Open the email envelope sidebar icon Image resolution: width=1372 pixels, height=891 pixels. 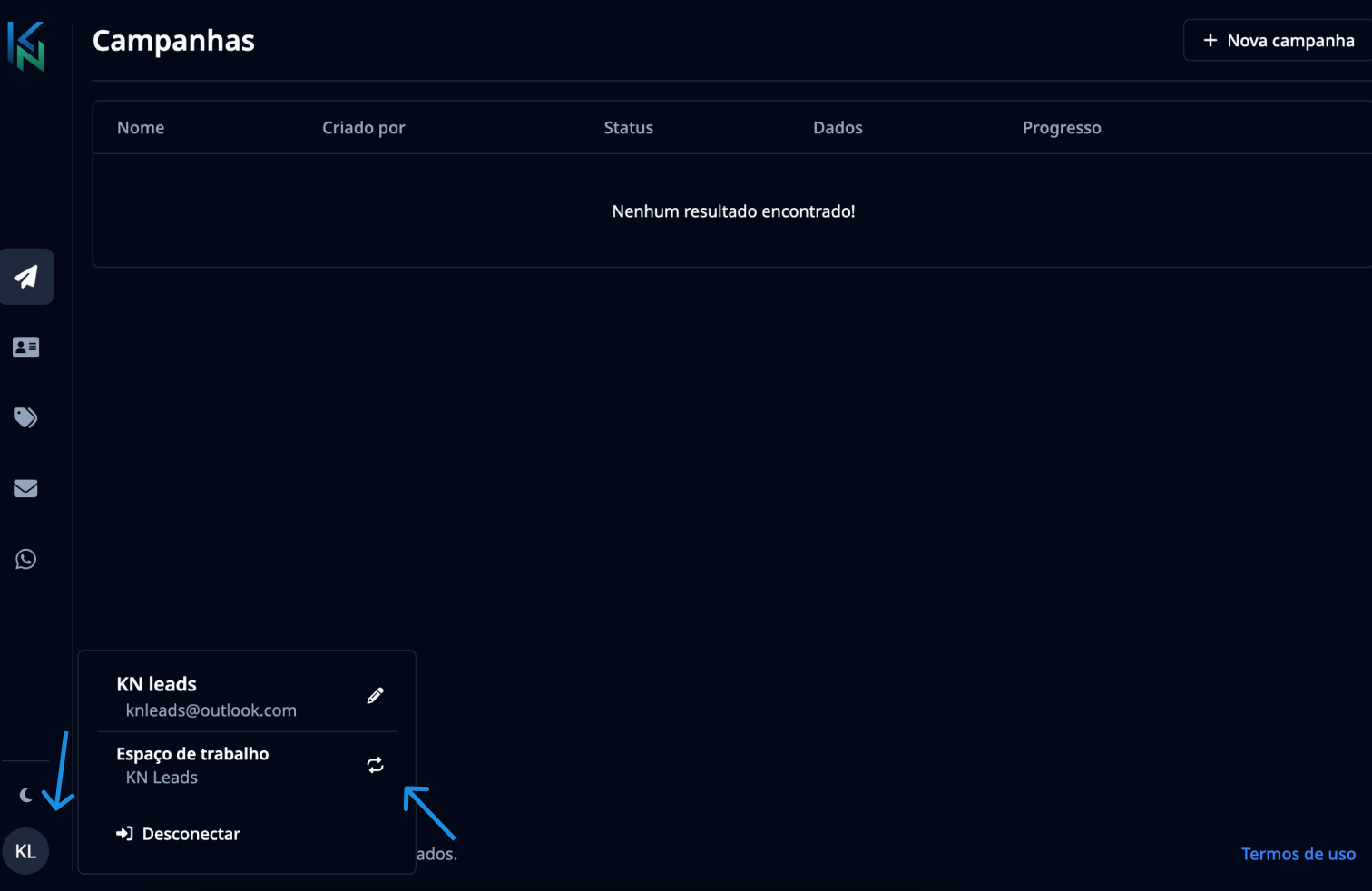(25, 488)
